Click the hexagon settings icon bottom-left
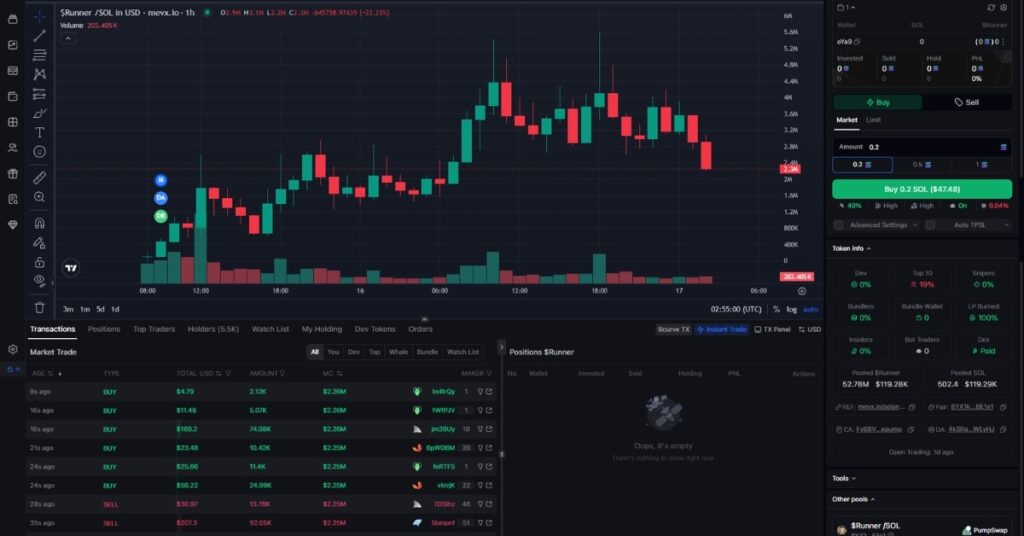Image resolution: width=1024 pixels, height=536 pixels. pyautogui.click(x=12, y=349)
